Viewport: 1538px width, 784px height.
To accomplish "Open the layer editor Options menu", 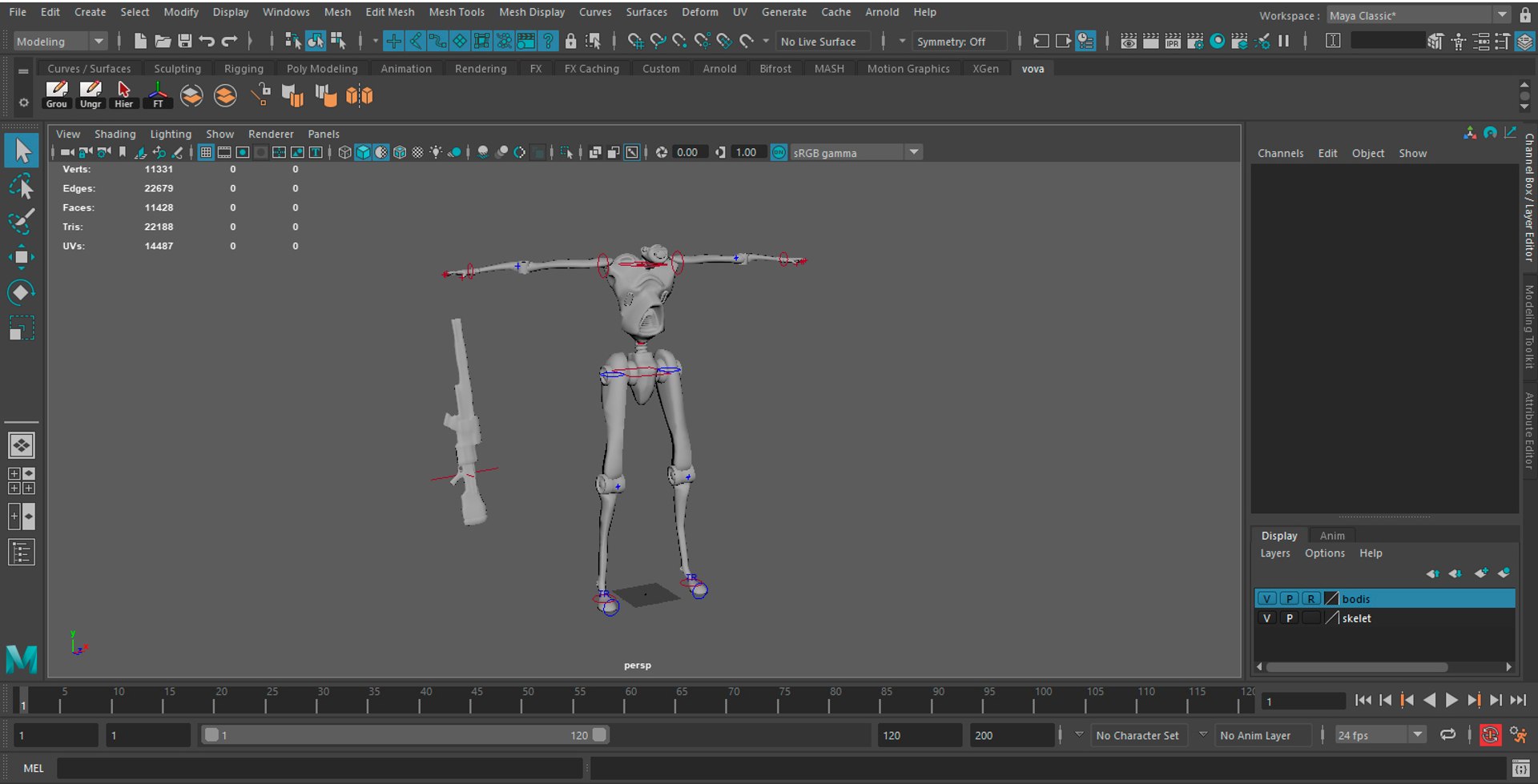I will 1324,553.
